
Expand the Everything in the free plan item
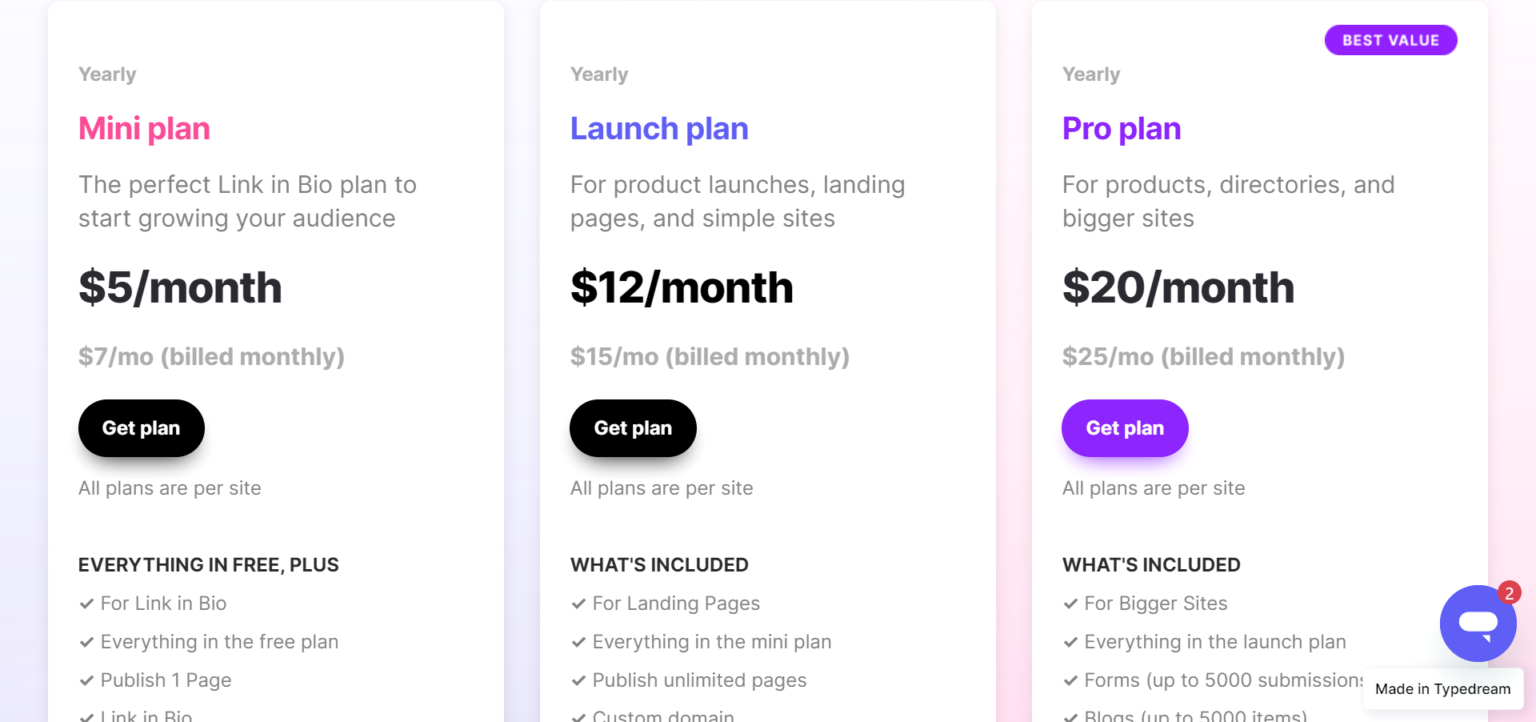click(x=219, y=641)
